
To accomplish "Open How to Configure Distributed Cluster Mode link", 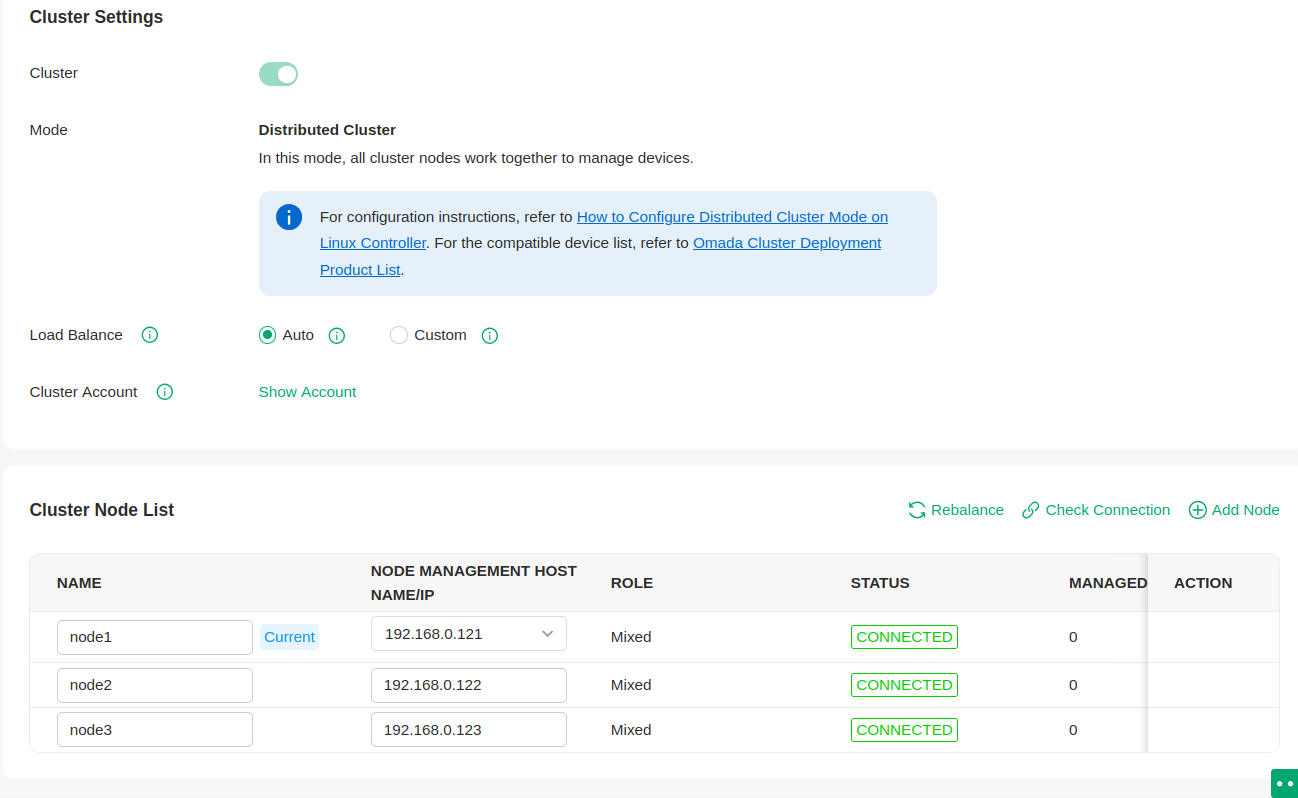I will (732, 217).
